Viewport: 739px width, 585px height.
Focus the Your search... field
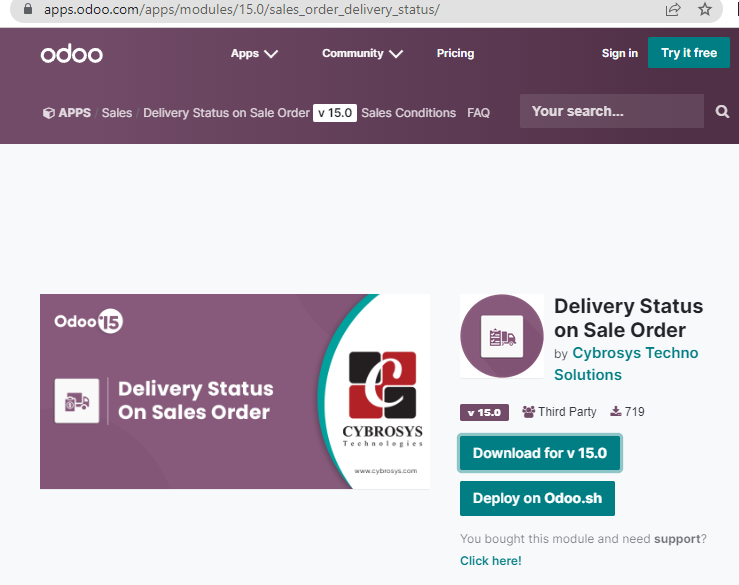pyautogui.click(x=612, y=111)
